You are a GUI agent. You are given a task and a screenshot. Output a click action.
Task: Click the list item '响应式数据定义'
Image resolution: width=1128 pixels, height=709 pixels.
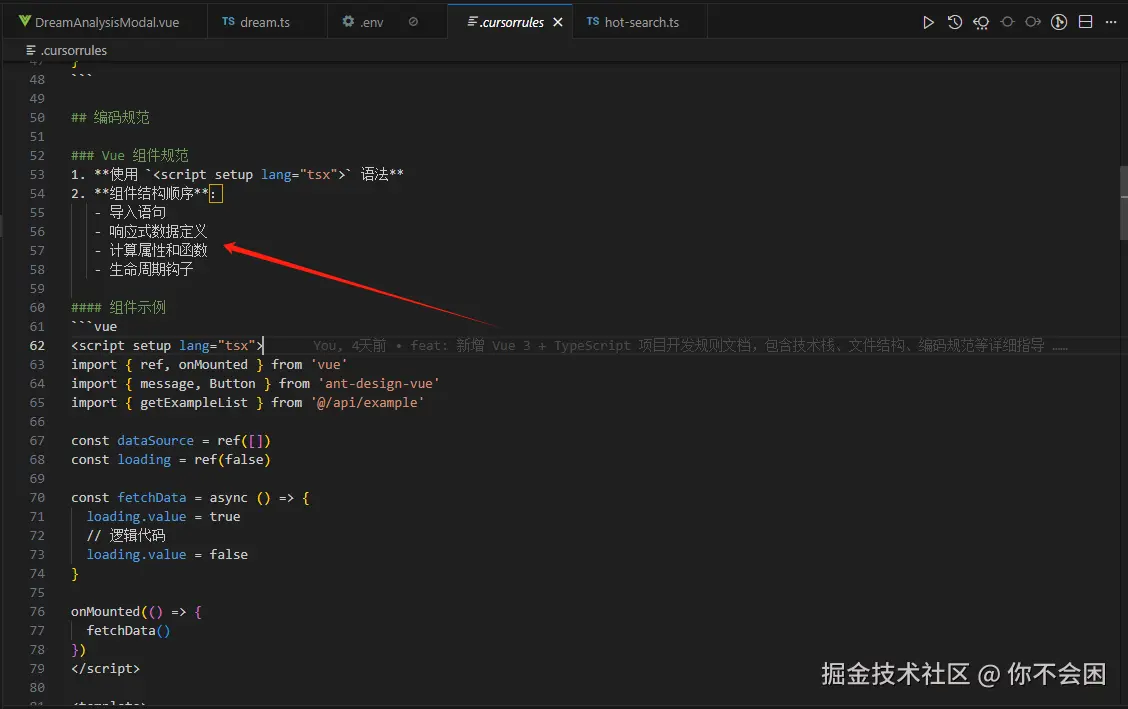click(x=158, y=232)
